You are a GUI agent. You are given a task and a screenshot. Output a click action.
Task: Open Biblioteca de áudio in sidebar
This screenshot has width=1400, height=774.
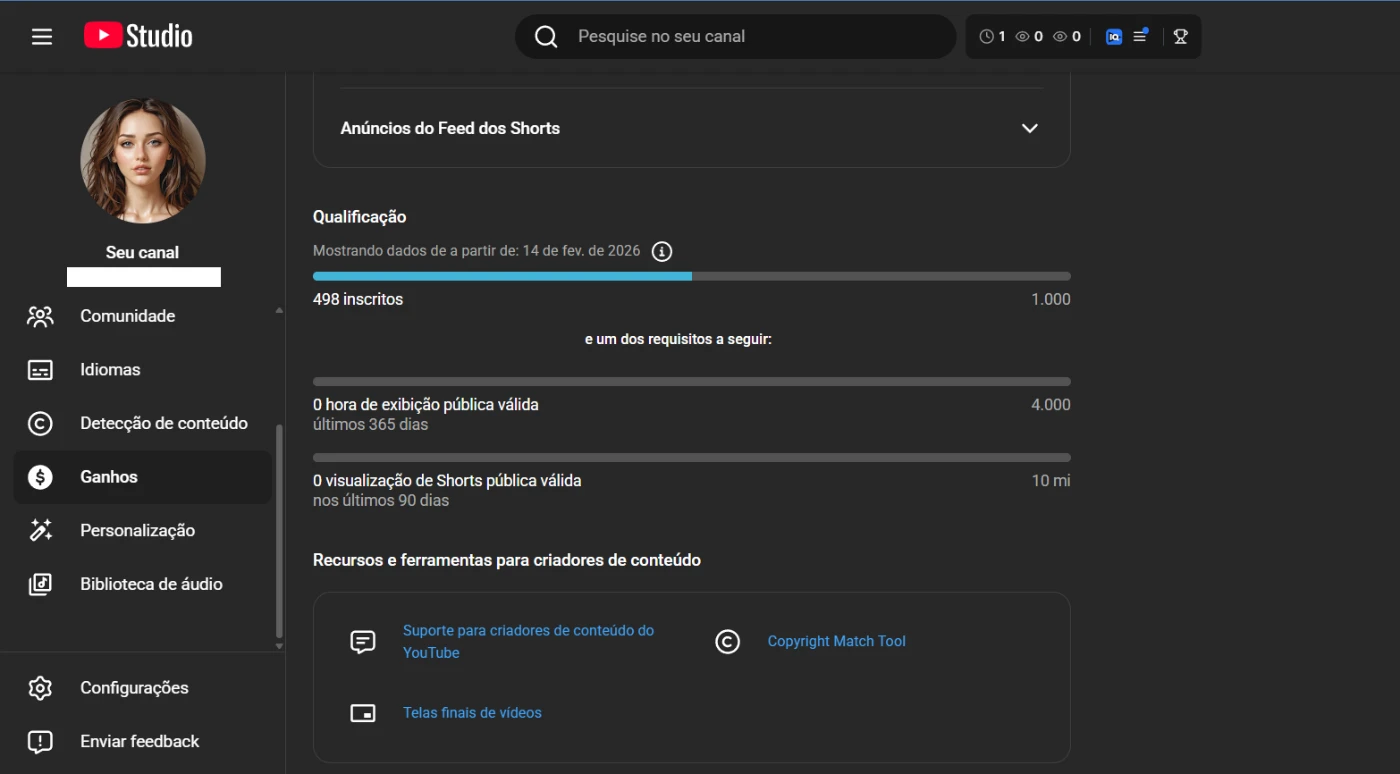pos(151,584)
